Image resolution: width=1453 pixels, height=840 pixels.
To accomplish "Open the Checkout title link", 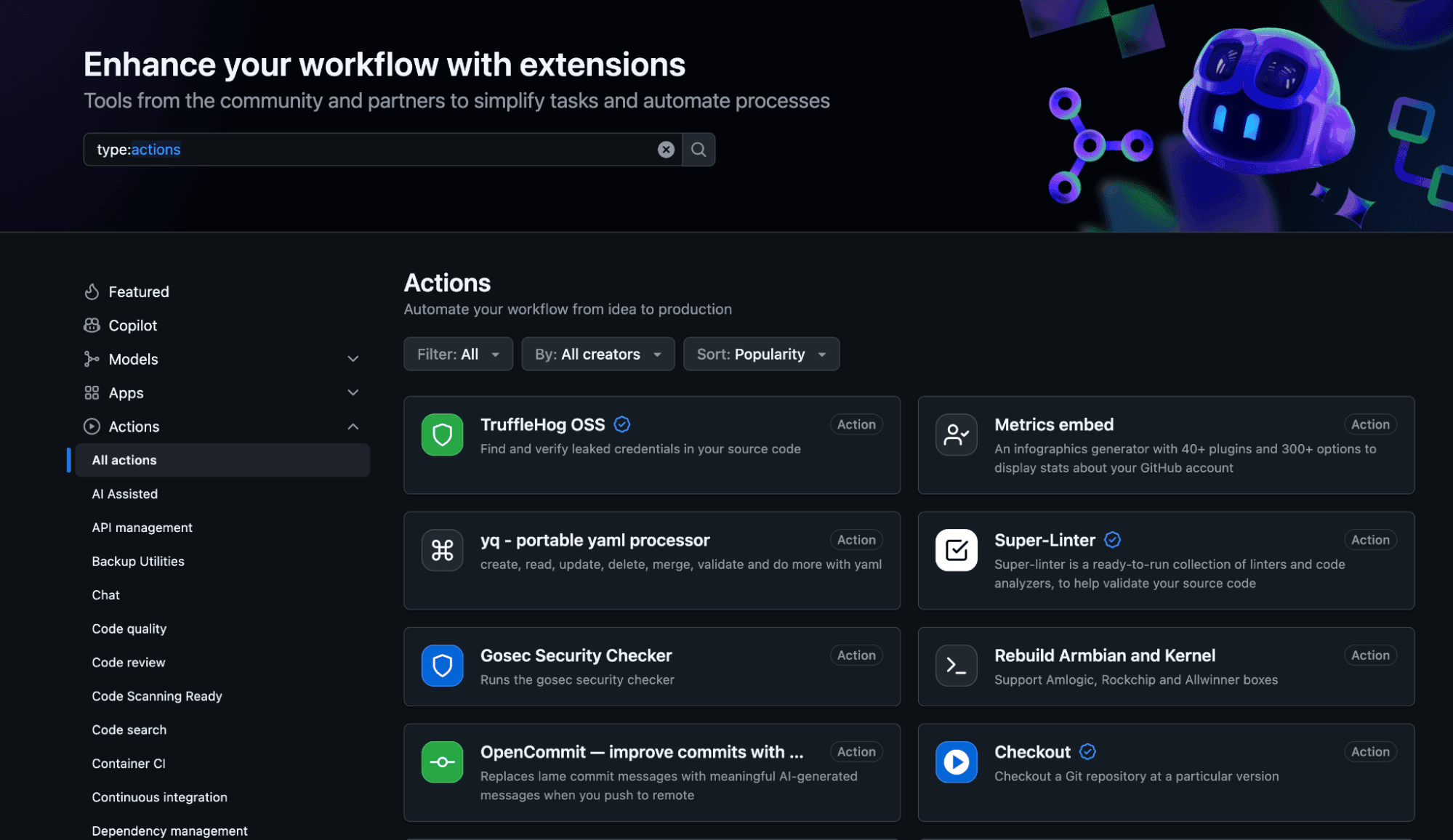I will coord(1032,752).
